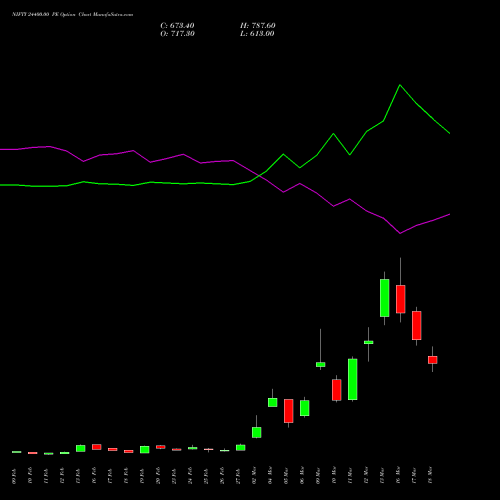Select the tall green candle for 13 Mar
This screenshot has height=500, width=500.
coord(384,298)
